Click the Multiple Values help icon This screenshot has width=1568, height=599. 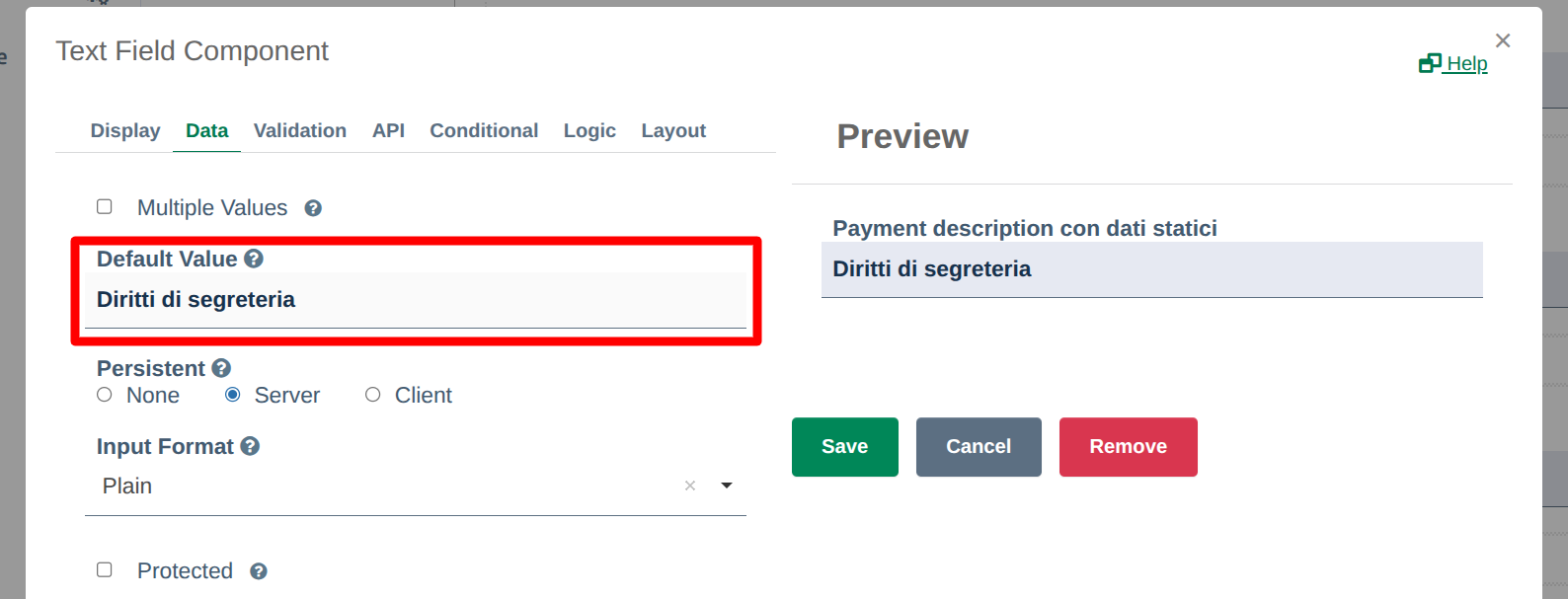(x=313, y=208)
